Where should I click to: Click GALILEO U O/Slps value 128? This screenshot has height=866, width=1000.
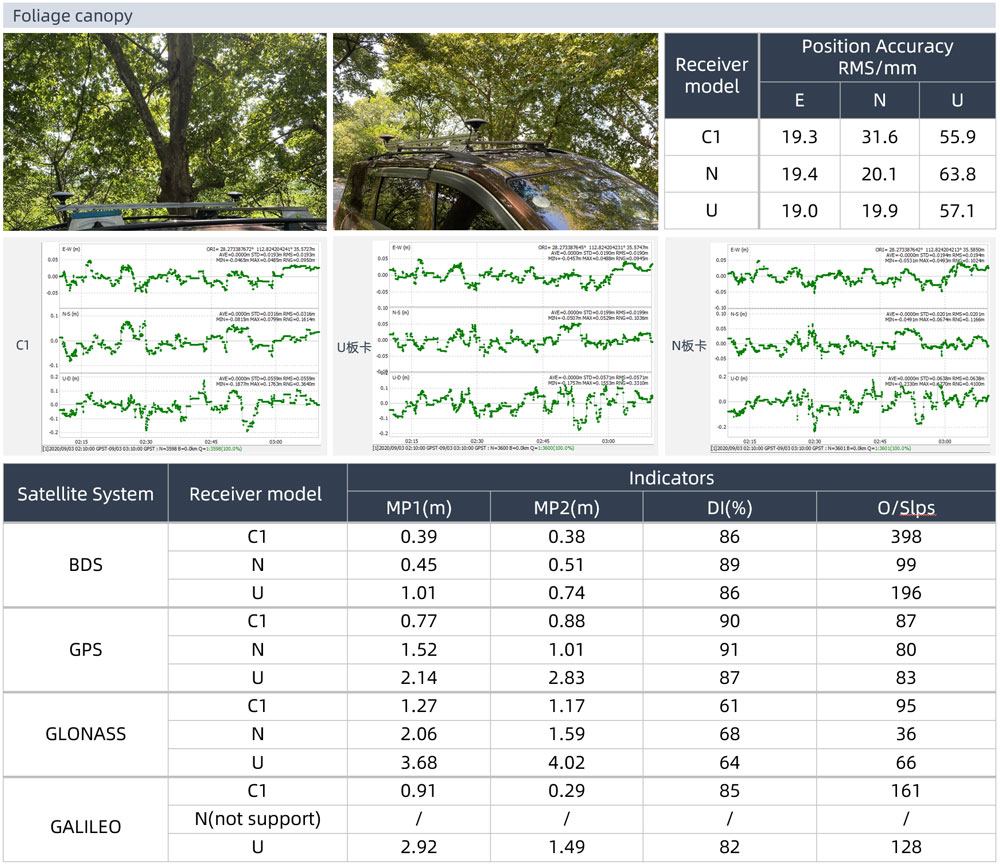[x=906, y=847]
